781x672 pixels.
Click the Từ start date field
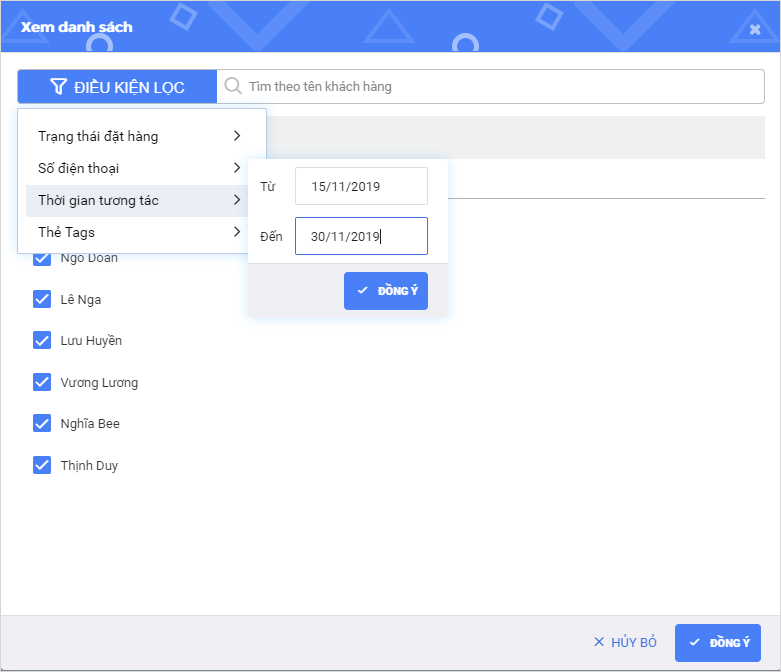tap(361, 186)
